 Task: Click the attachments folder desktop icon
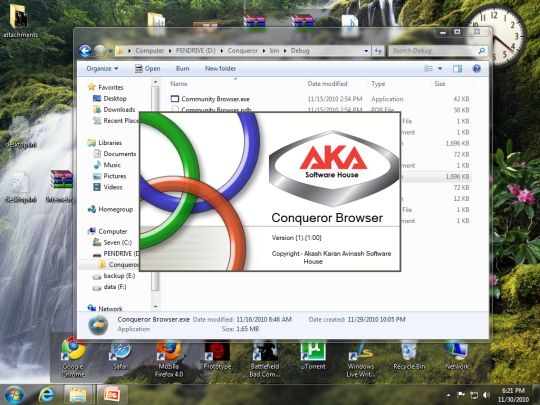click(x=20, y=21)
